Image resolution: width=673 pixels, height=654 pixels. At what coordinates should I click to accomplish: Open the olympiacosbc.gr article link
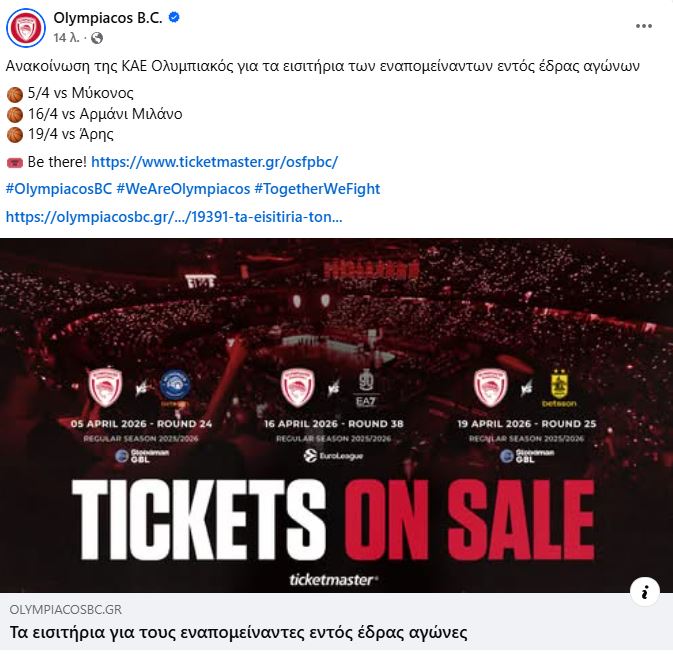(174, 217)
